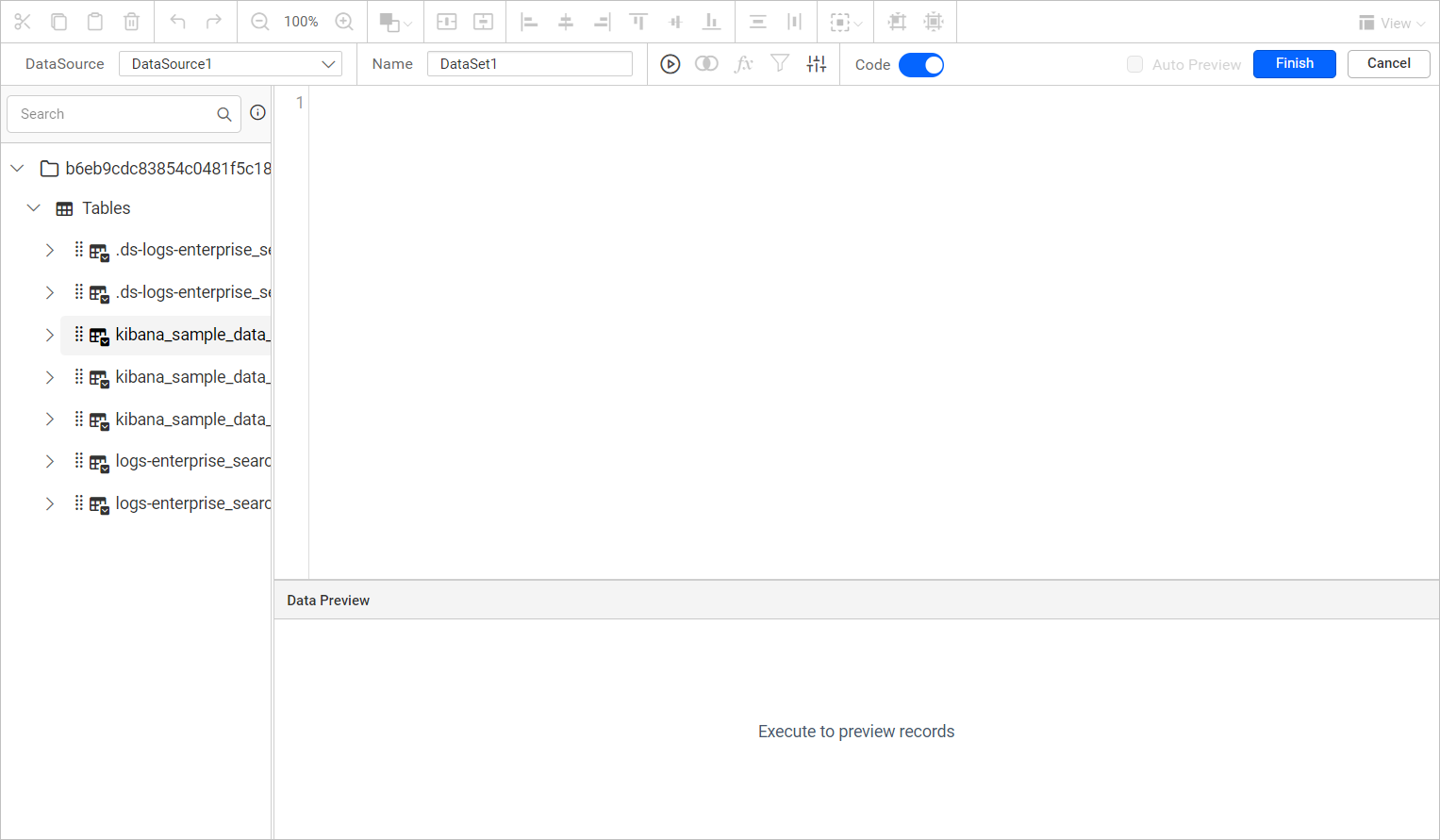
Task: Align selected items to vertical middle
Action: pyautogui.click(x=675, y=22)
